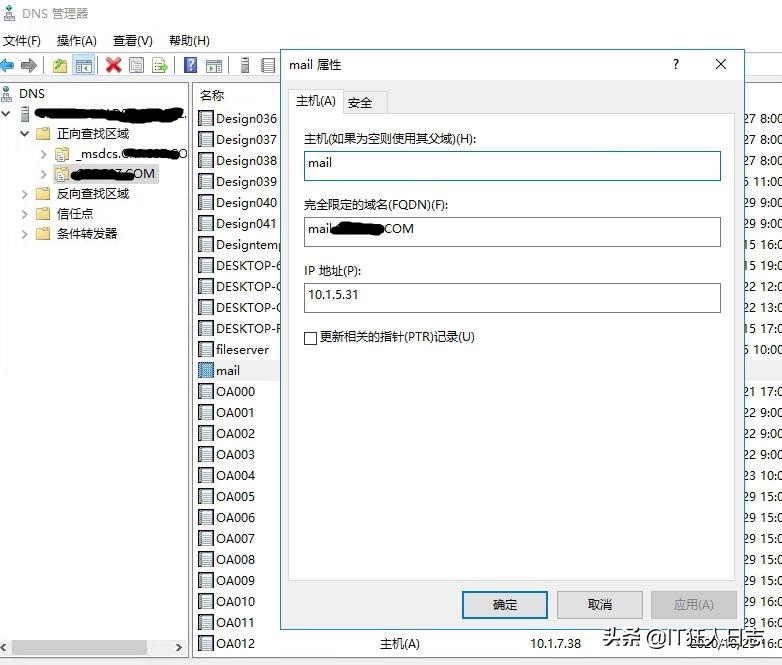
Task: Click the 信任点 folder icon
Action: click(43, 214)
